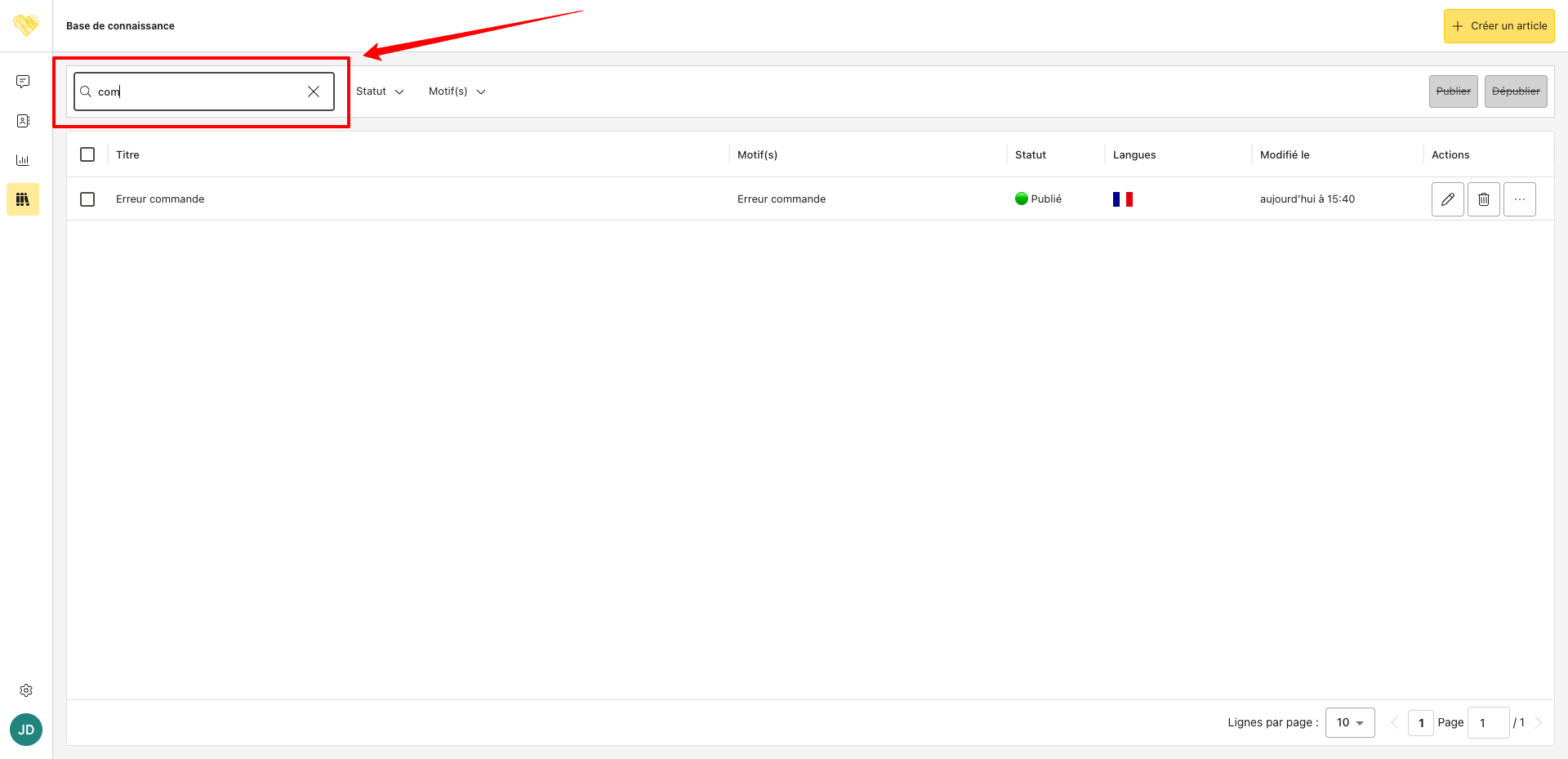1568x759 pixels.
Task: Open the contacts icon in sidebar
Action: 23,121
